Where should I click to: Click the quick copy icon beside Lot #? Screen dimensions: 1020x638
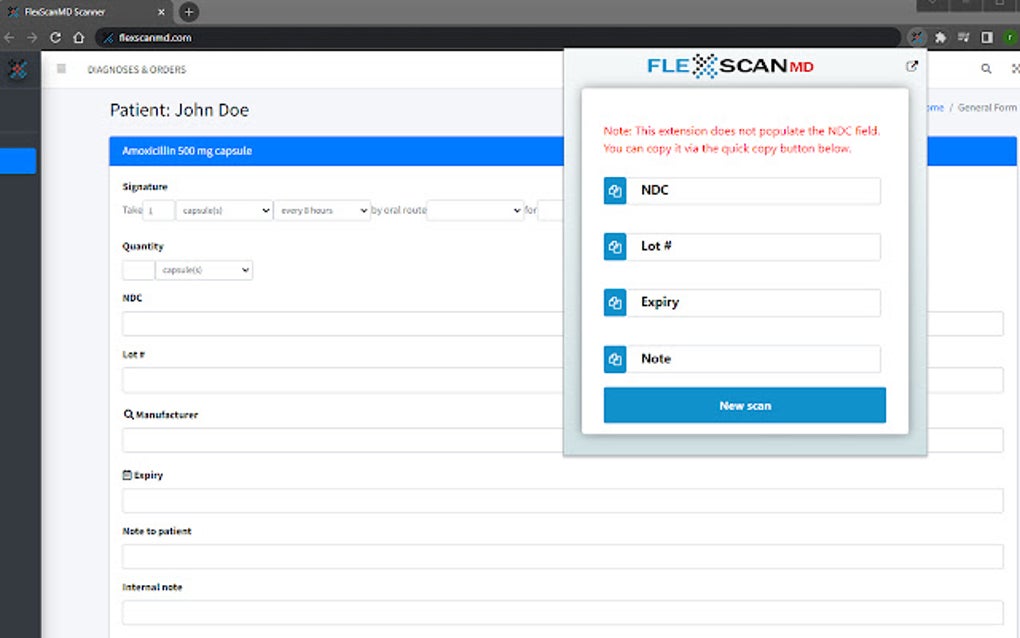click(x=615, y=246)
